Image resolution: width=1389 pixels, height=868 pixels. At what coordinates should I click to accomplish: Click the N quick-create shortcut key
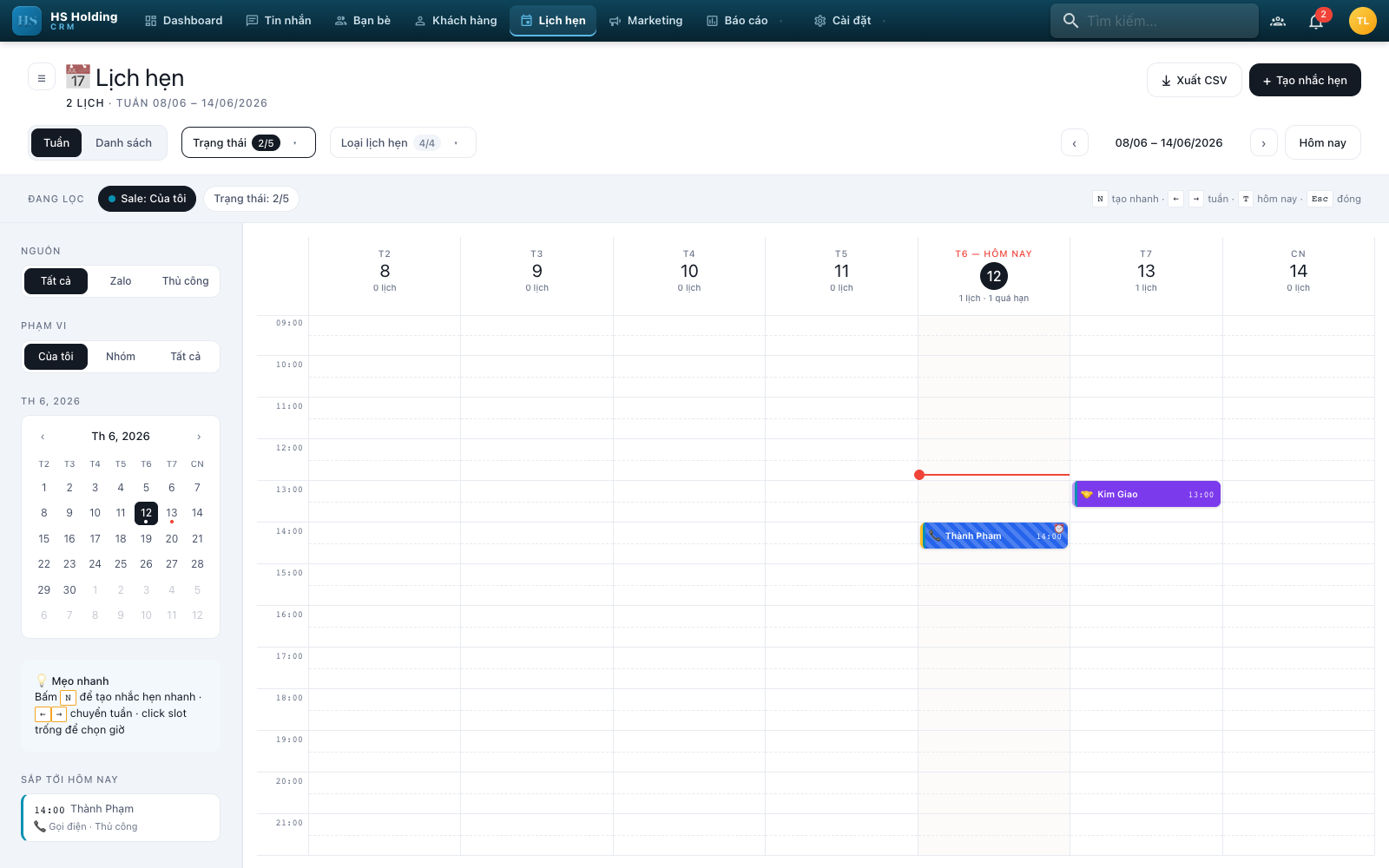coord(1100,199)
